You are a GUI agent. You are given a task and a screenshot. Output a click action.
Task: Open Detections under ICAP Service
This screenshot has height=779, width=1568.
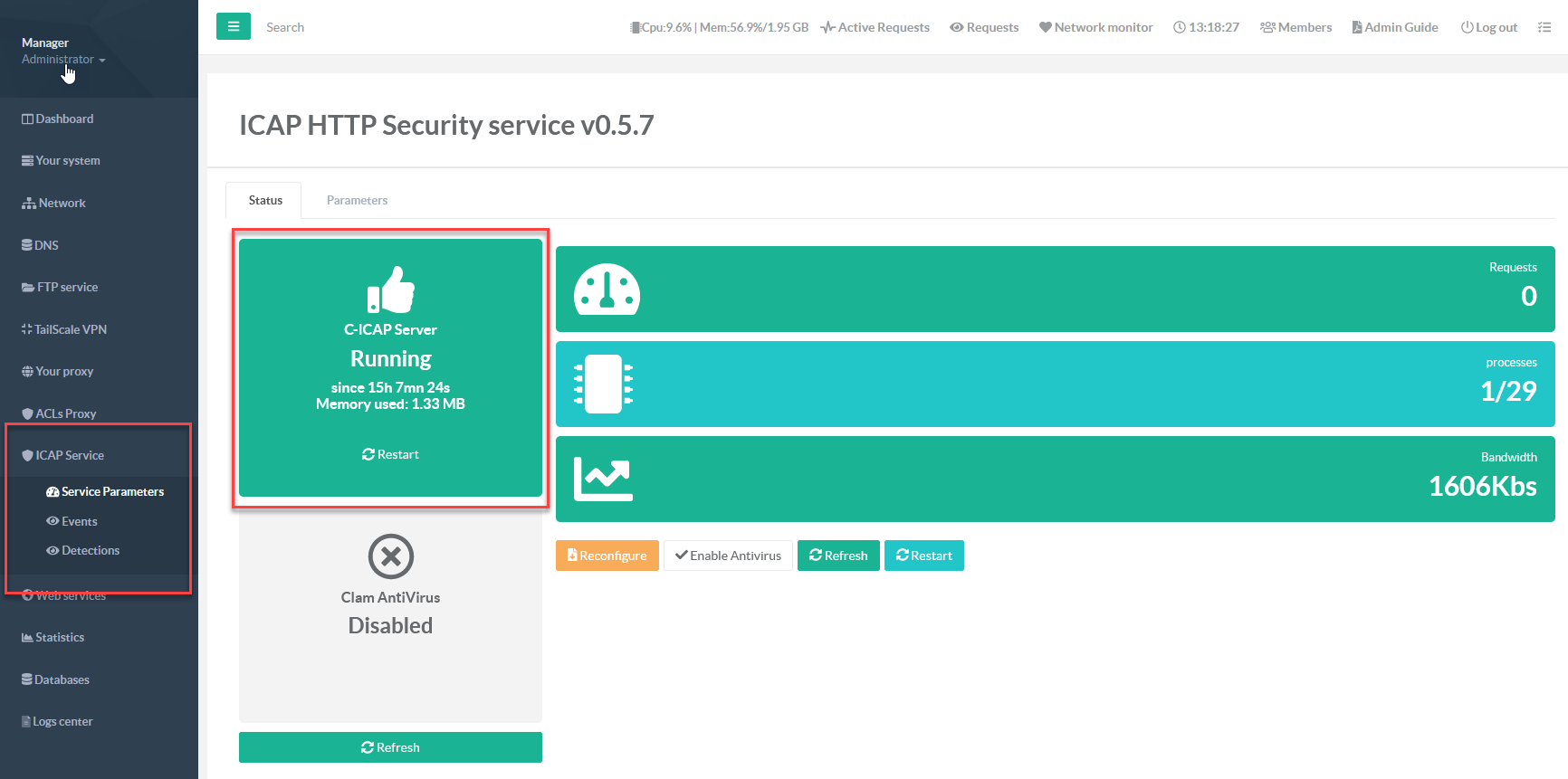tap(82, 550)
